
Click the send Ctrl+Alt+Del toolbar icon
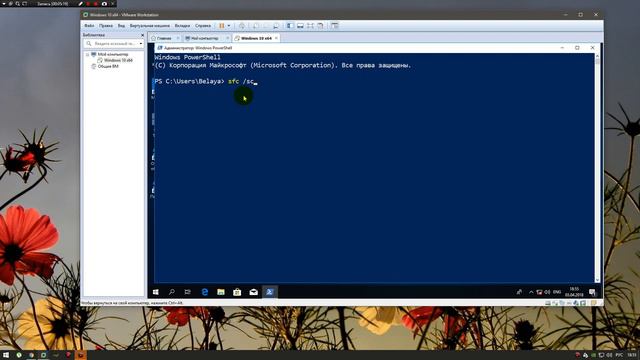click(242, 26)
